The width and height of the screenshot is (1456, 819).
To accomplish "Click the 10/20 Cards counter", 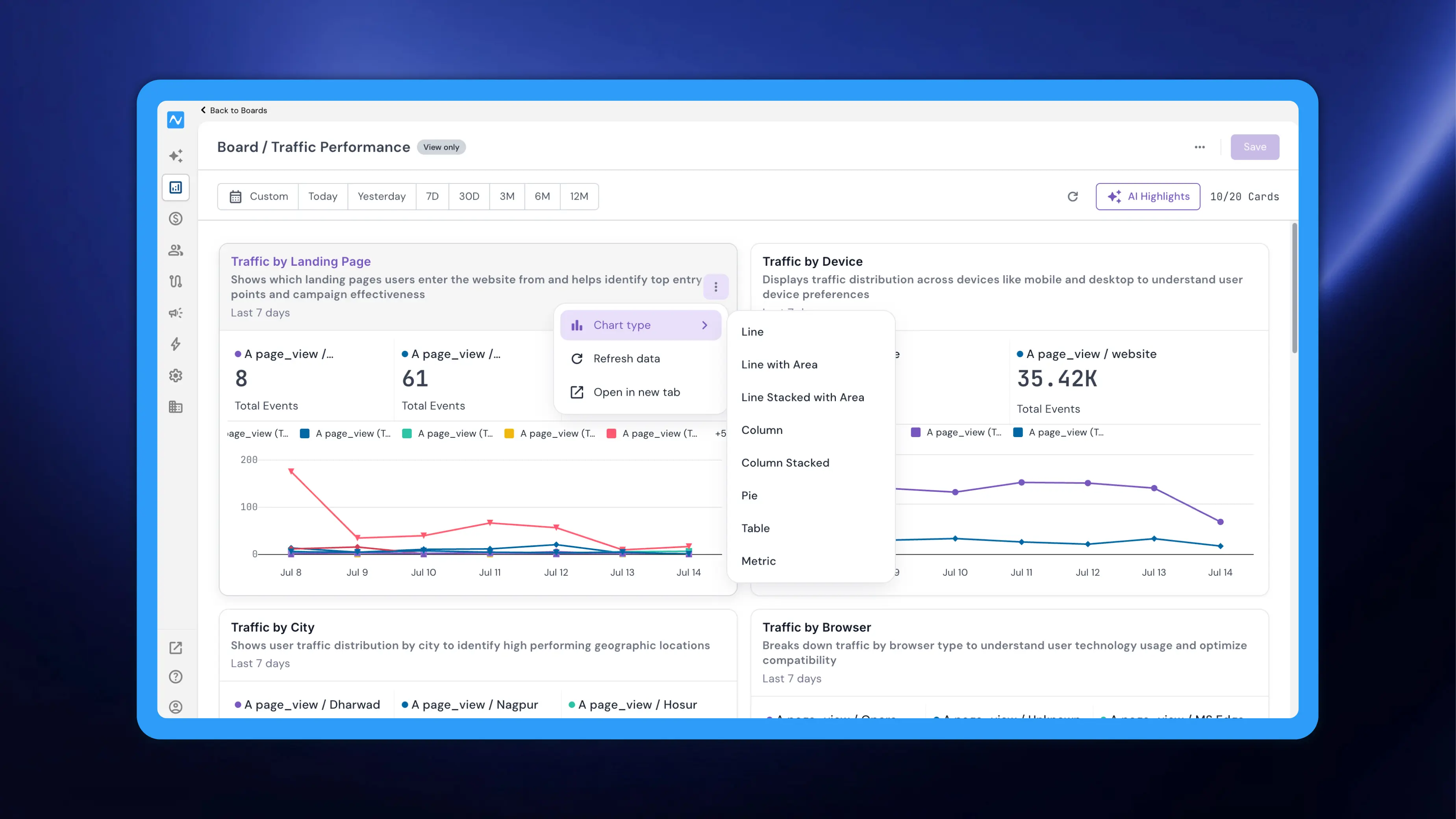I will point(1245,197).
